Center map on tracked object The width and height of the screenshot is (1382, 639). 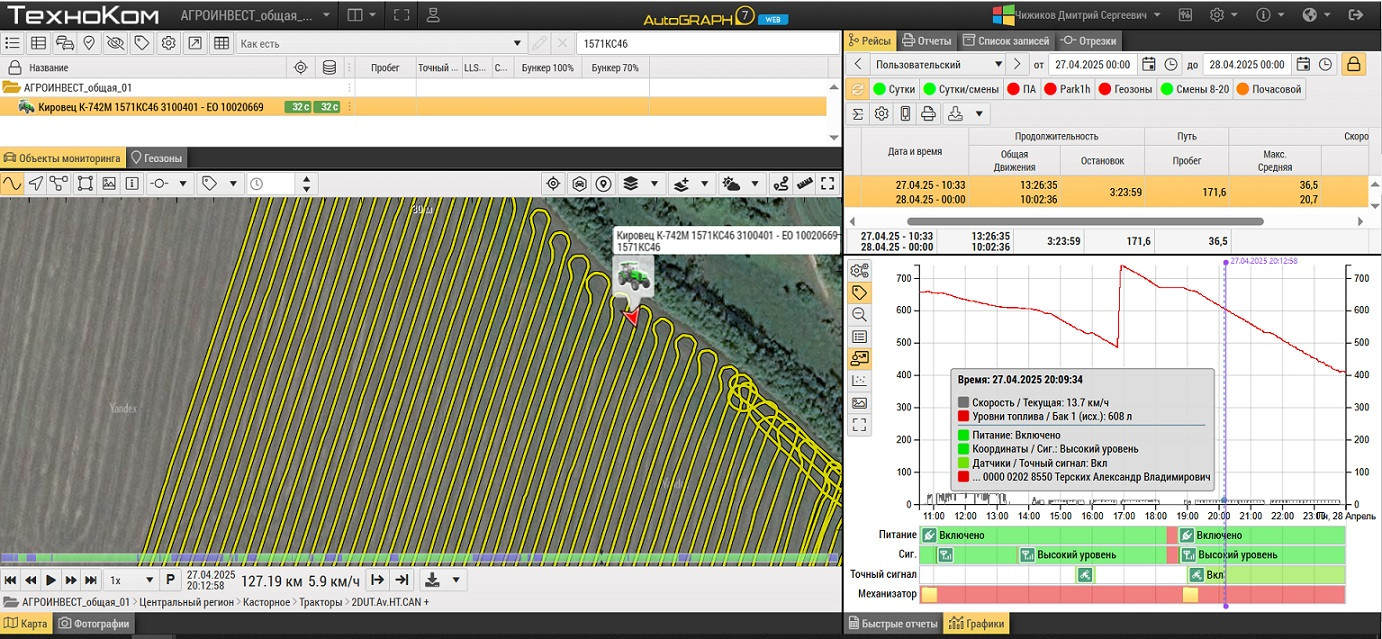(x=552, y=184)
